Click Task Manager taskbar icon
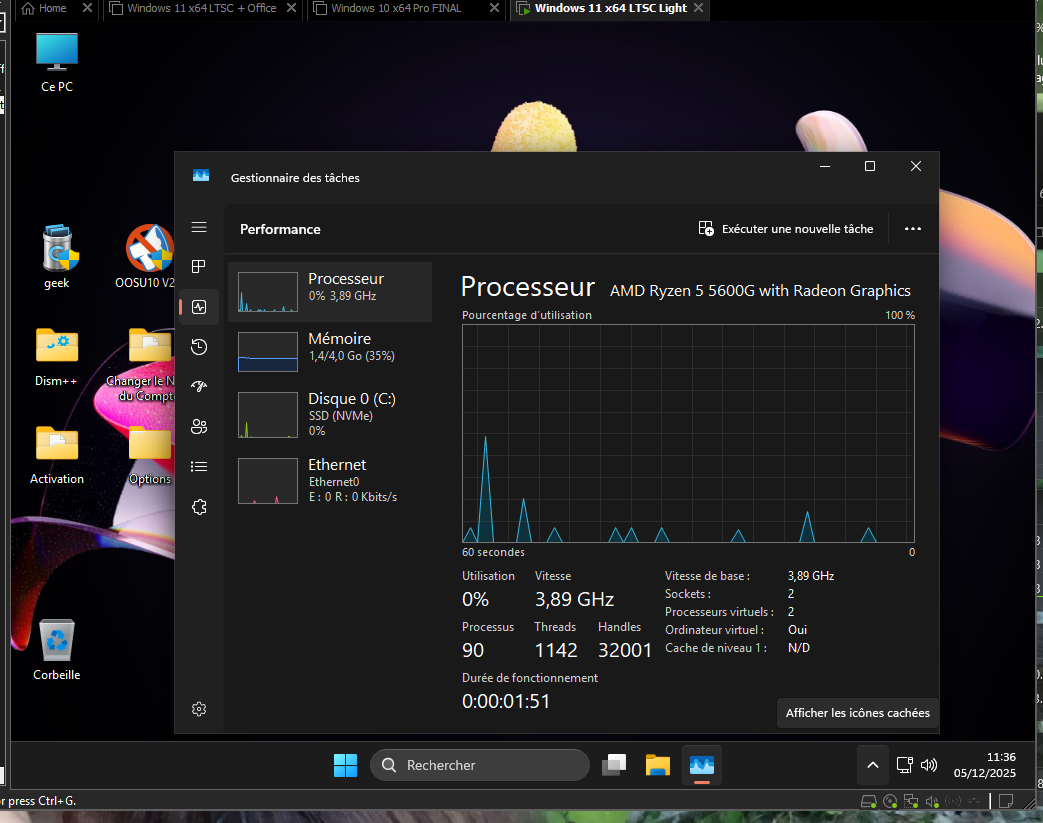The height and width of the screenshot is (823, 1043). 702,765
